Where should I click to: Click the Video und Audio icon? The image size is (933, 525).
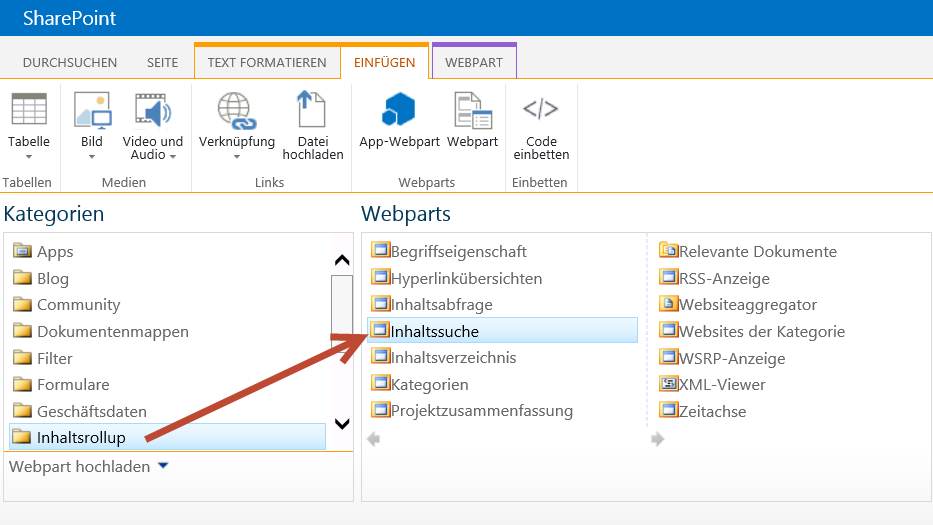[x=153, y=110]
